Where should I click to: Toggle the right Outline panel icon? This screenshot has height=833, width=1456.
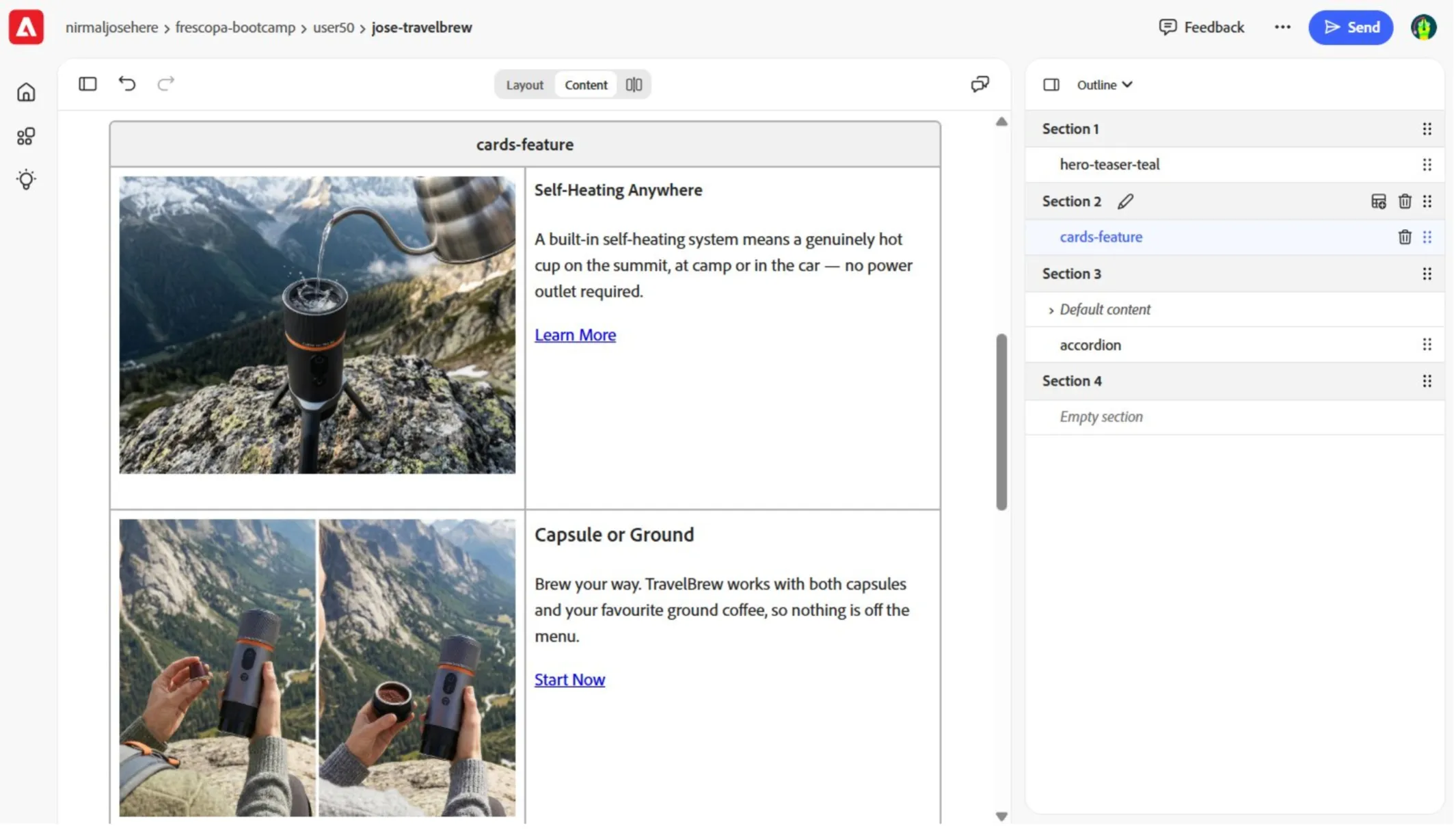coord(1051,85)
